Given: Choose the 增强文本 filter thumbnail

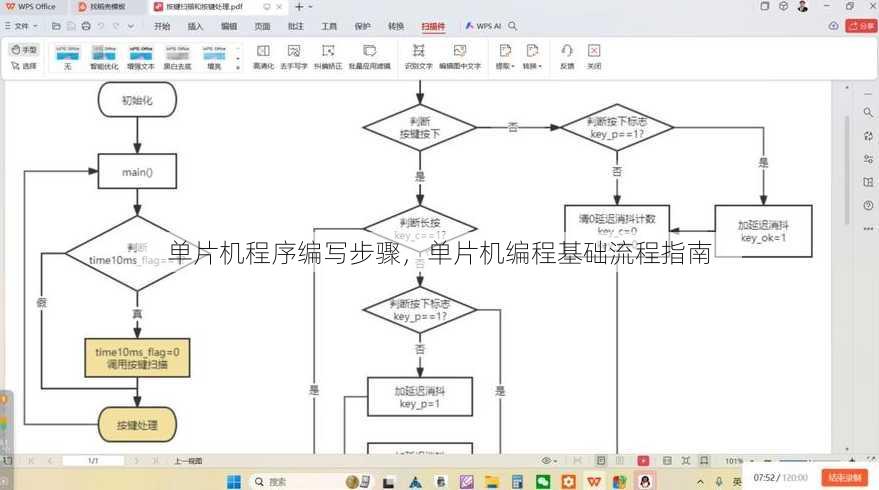Looking at the screenshot, I should coord(141,57).
